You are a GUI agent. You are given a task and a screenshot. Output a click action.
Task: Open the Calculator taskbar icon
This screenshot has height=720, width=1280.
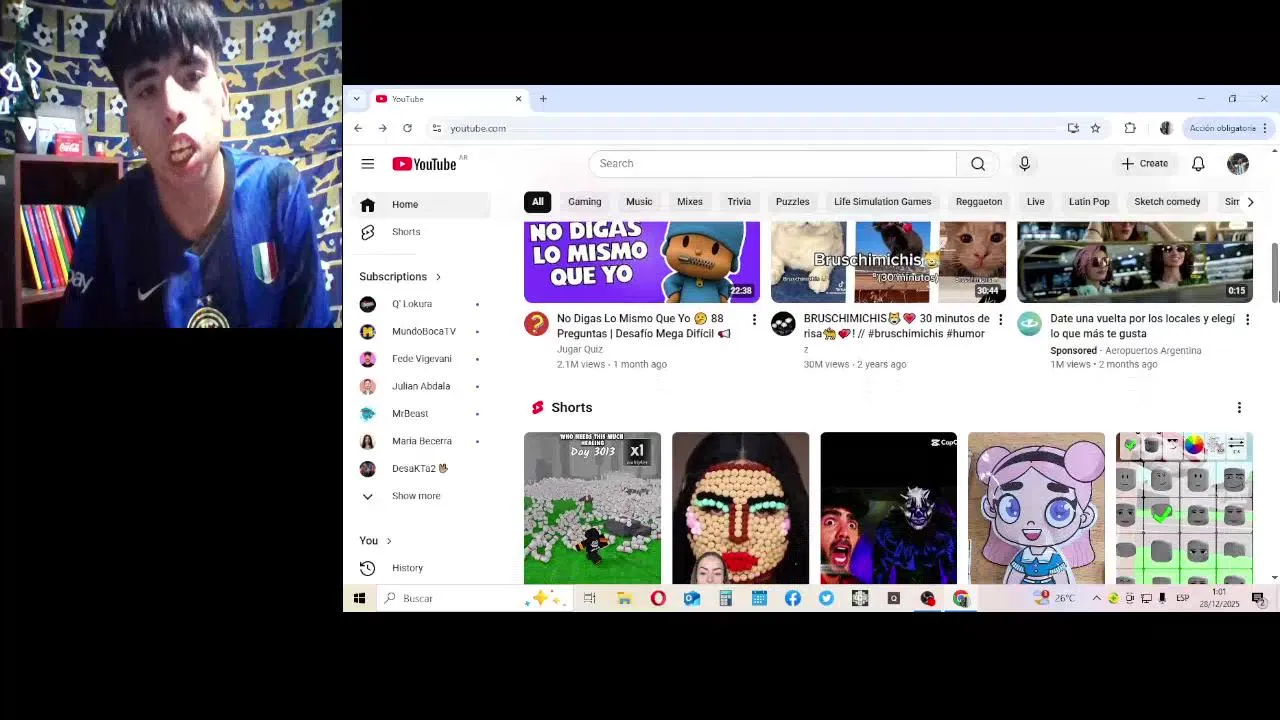click(726, 599)
